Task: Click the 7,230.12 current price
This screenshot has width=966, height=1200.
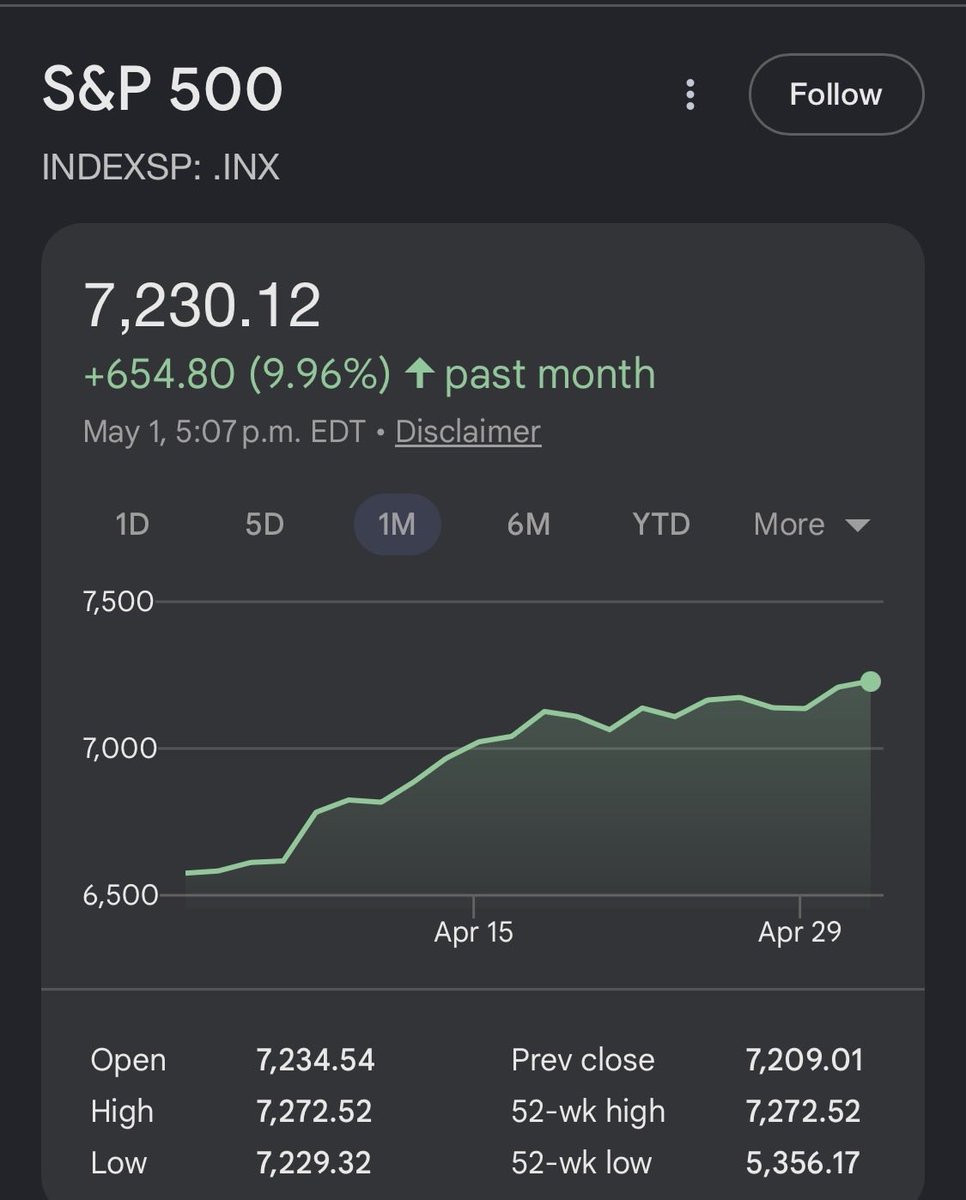Action: coord(202,306)
